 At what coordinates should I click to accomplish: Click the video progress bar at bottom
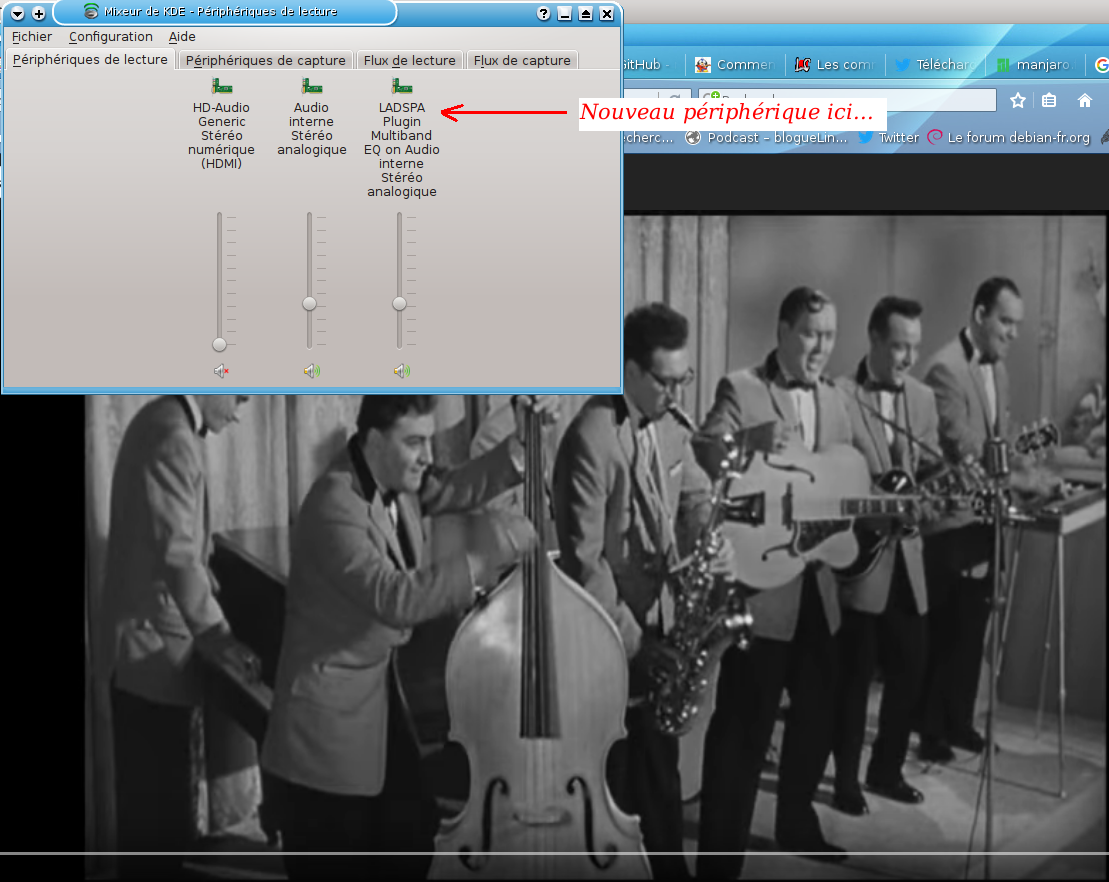pyautogui.click(x=554, y=853)
